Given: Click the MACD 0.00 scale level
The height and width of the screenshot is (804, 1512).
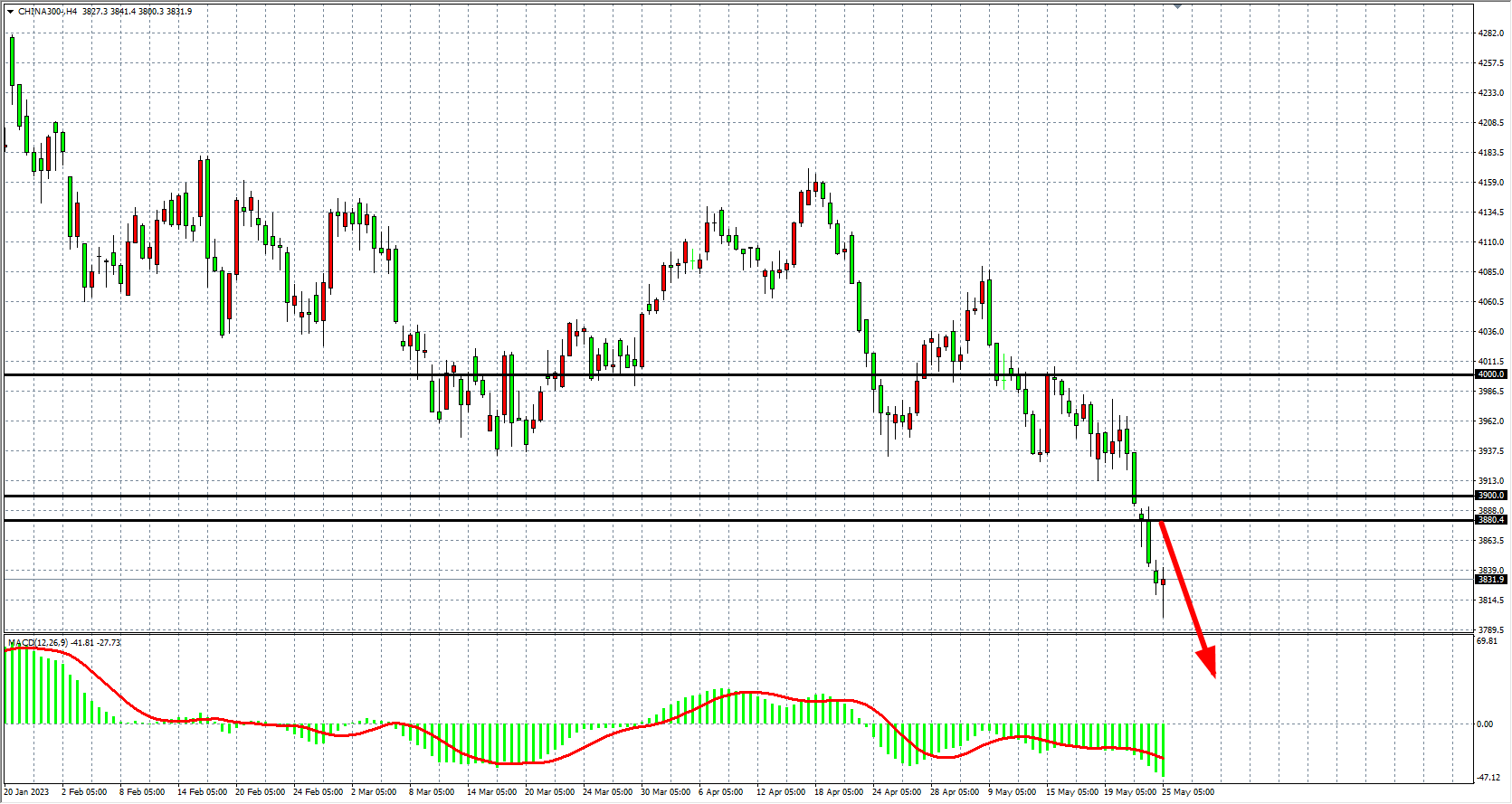Looking at the screenshot, I should tap(1485, 724).
